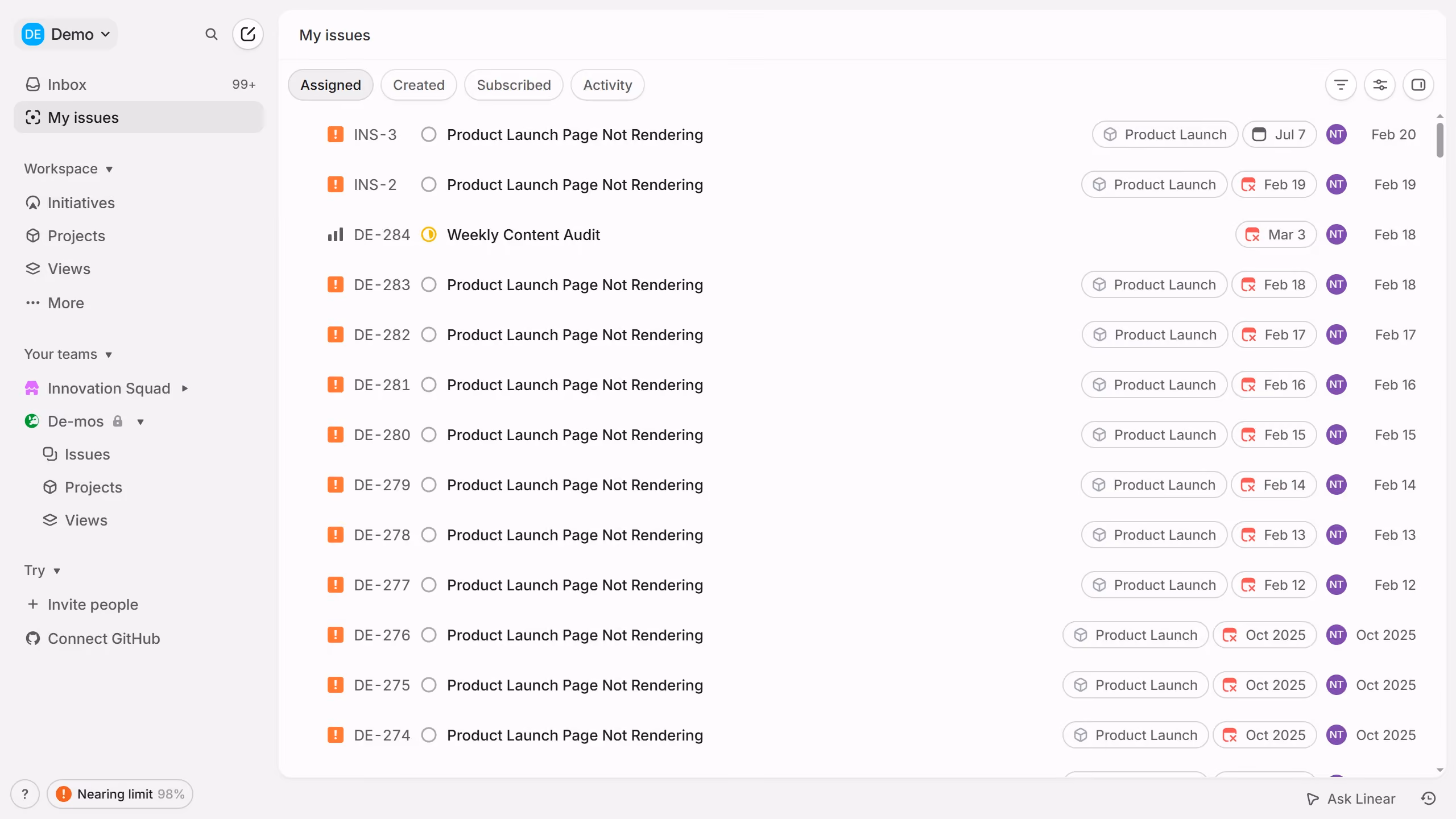Open the Demo workspace dropdown
The image size is (1456, 819).
[x=66, y=35]
